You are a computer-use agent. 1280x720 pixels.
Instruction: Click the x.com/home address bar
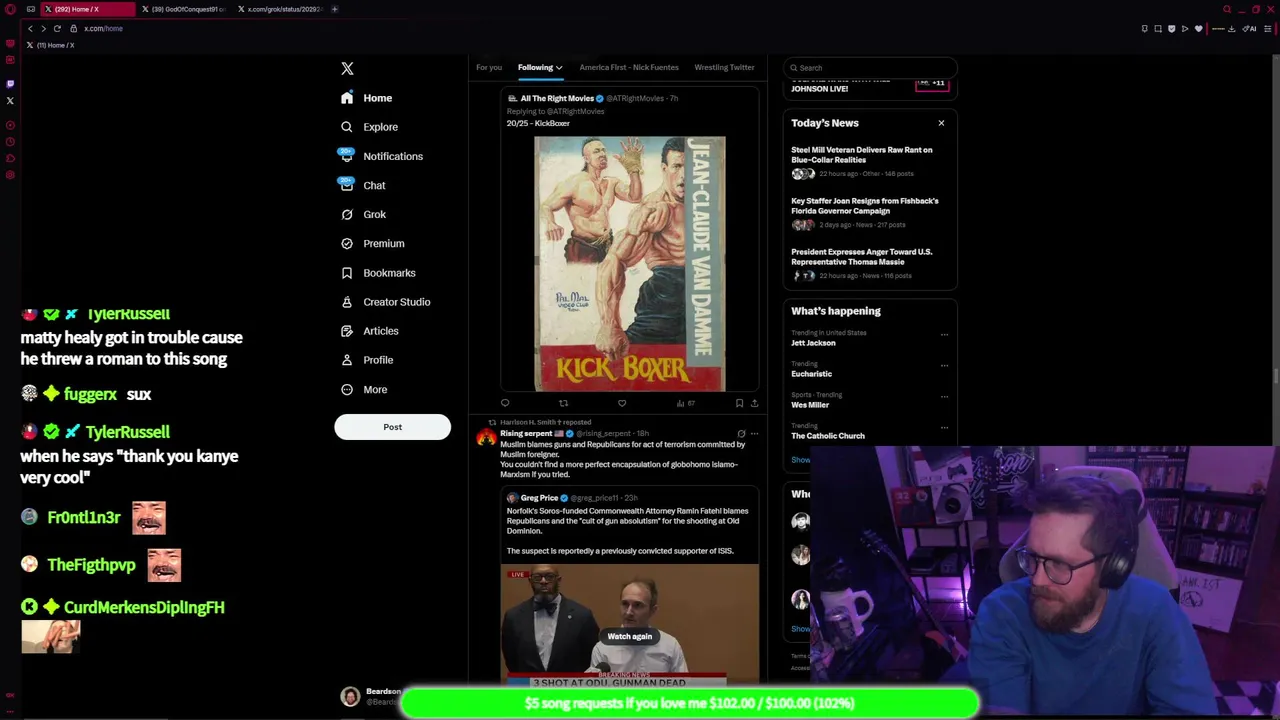(102, 28)
